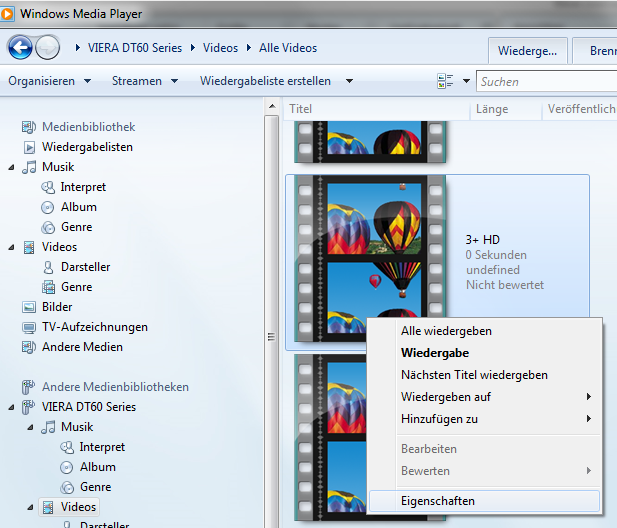Sort by the Länge column header
The image size is (617, 528).
click(x=506, y=109)
